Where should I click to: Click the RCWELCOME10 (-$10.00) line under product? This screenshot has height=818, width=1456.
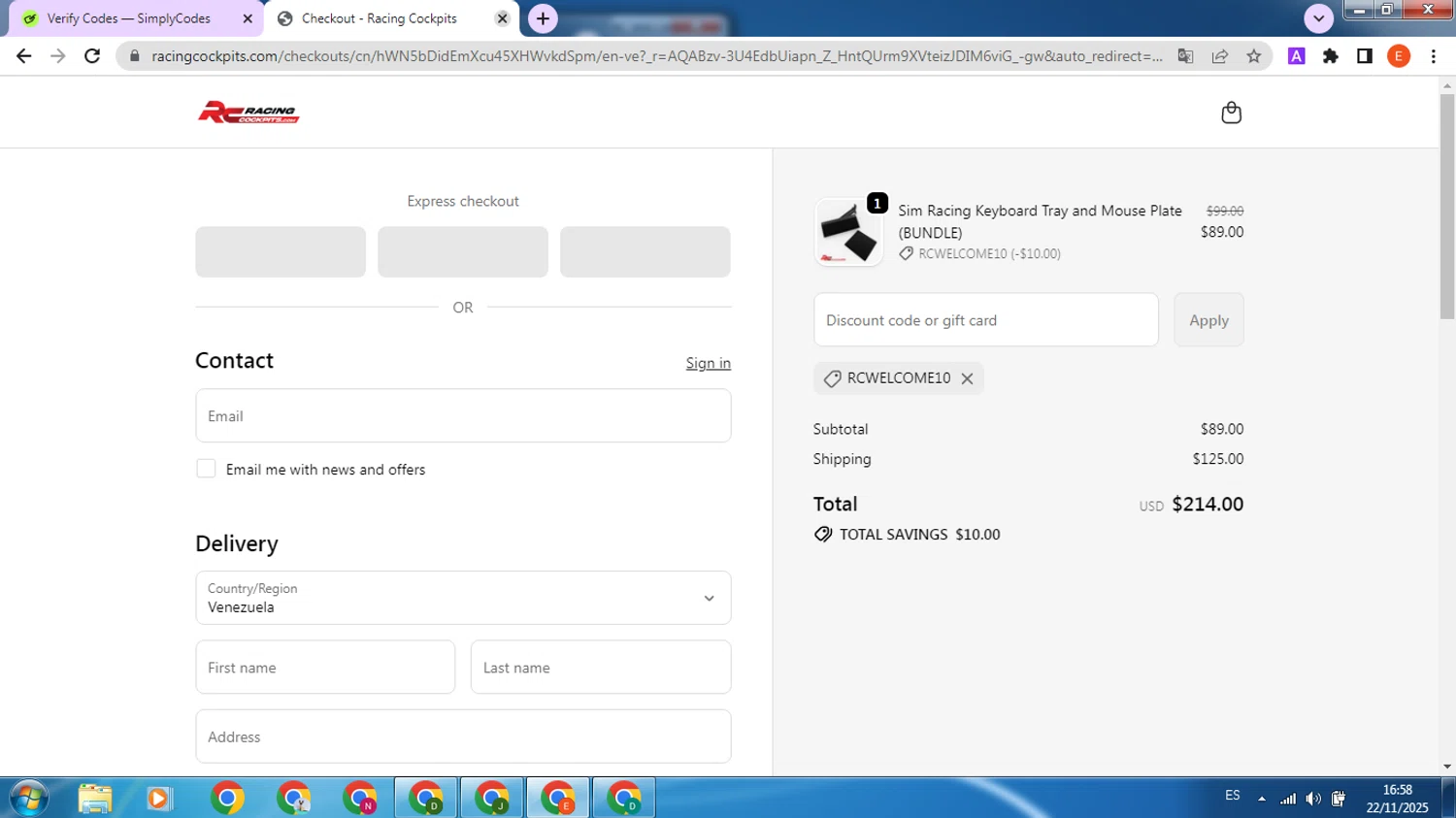[x=989, y=254]
